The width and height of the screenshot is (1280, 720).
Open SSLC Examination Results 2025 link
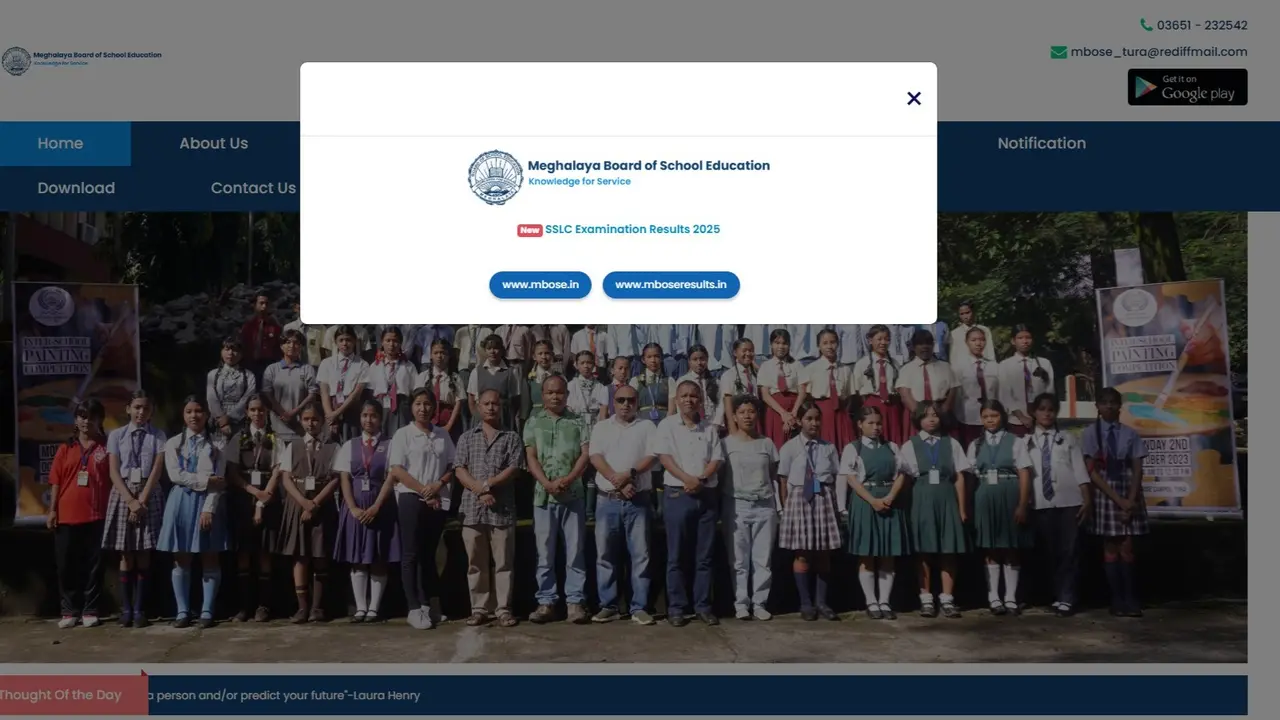tap(632, 229)
